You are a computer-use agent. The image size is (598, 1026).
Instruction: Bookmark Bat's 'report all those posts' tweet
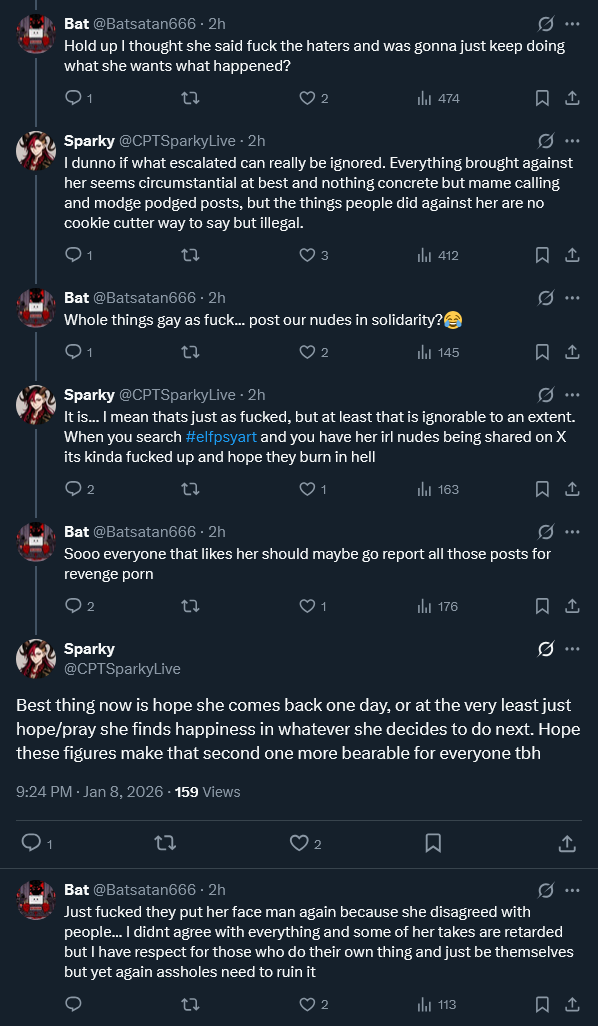click(x=542, y=607)
